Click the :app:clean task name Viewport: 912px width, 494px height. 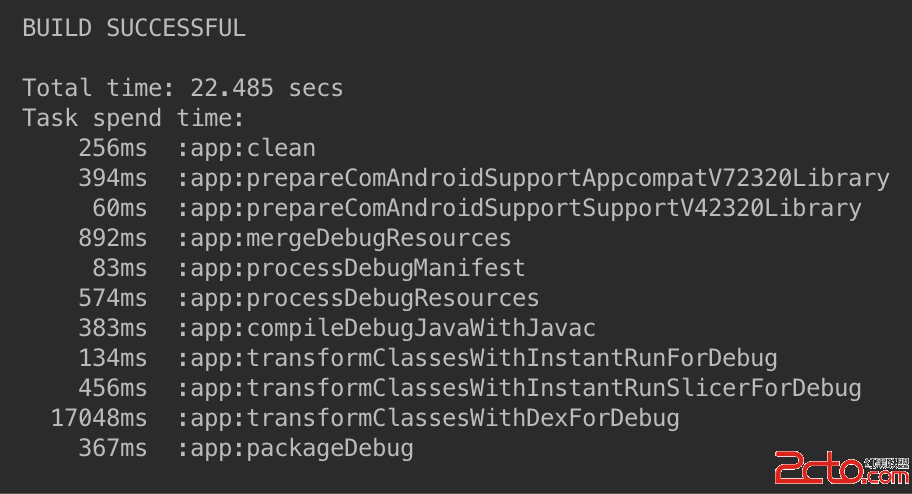coord(246,148)
